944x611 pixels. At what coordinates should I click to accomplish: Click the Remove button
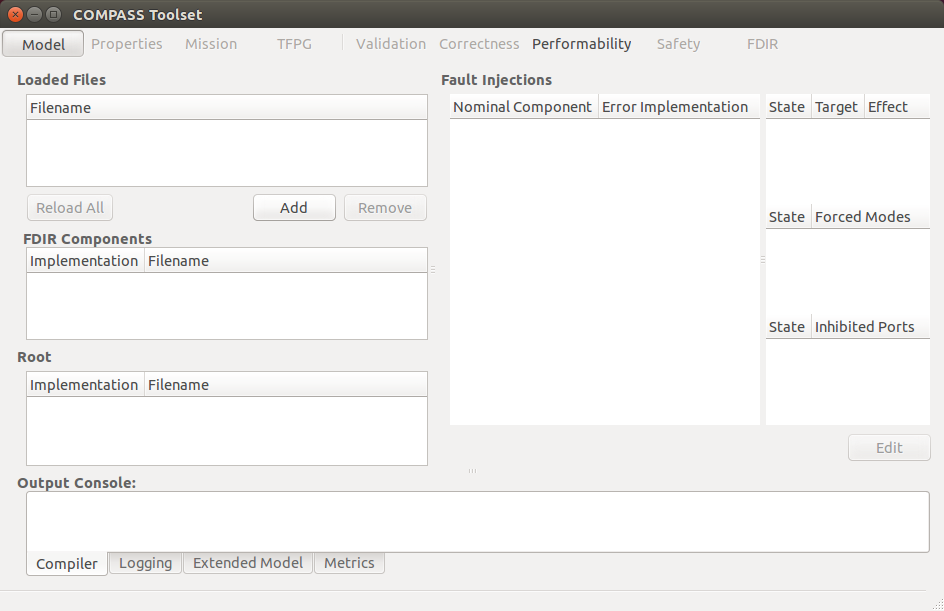pyautogui.click(x=385, y=208)
